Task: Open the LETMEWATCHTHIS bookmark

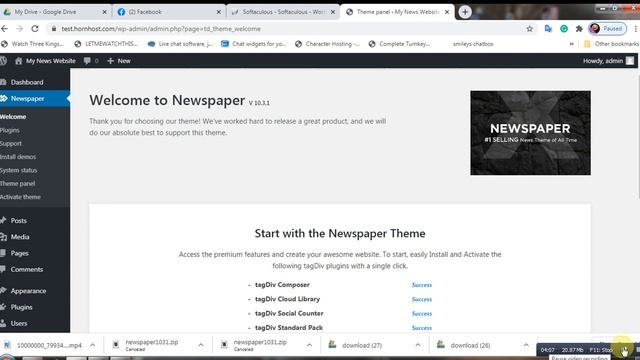Action: coord(106,44)
